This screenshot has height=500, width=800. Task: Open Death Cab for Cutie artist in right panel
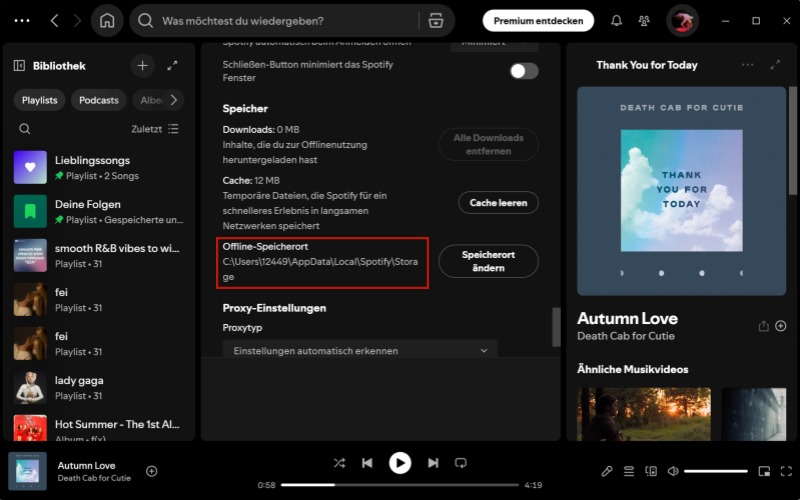coord(626,336)
